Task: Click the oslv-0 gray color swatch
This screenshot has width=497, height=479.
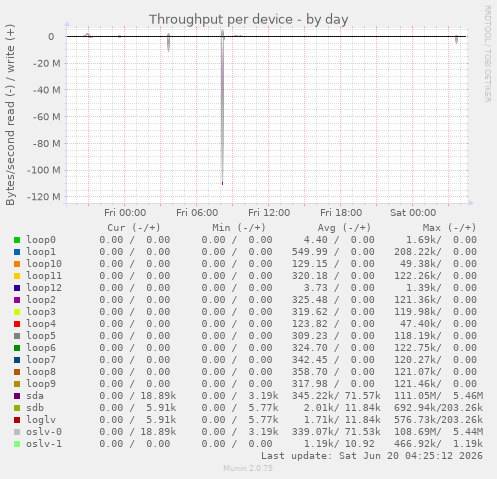Action: [17, 432]
